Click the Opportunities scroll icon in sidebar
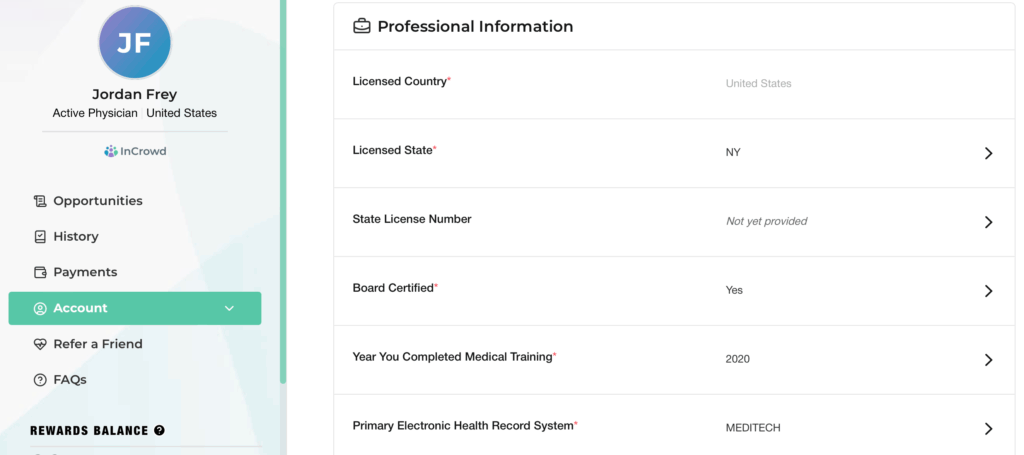This screenshot has width=1024, height=455. [40, 201]
